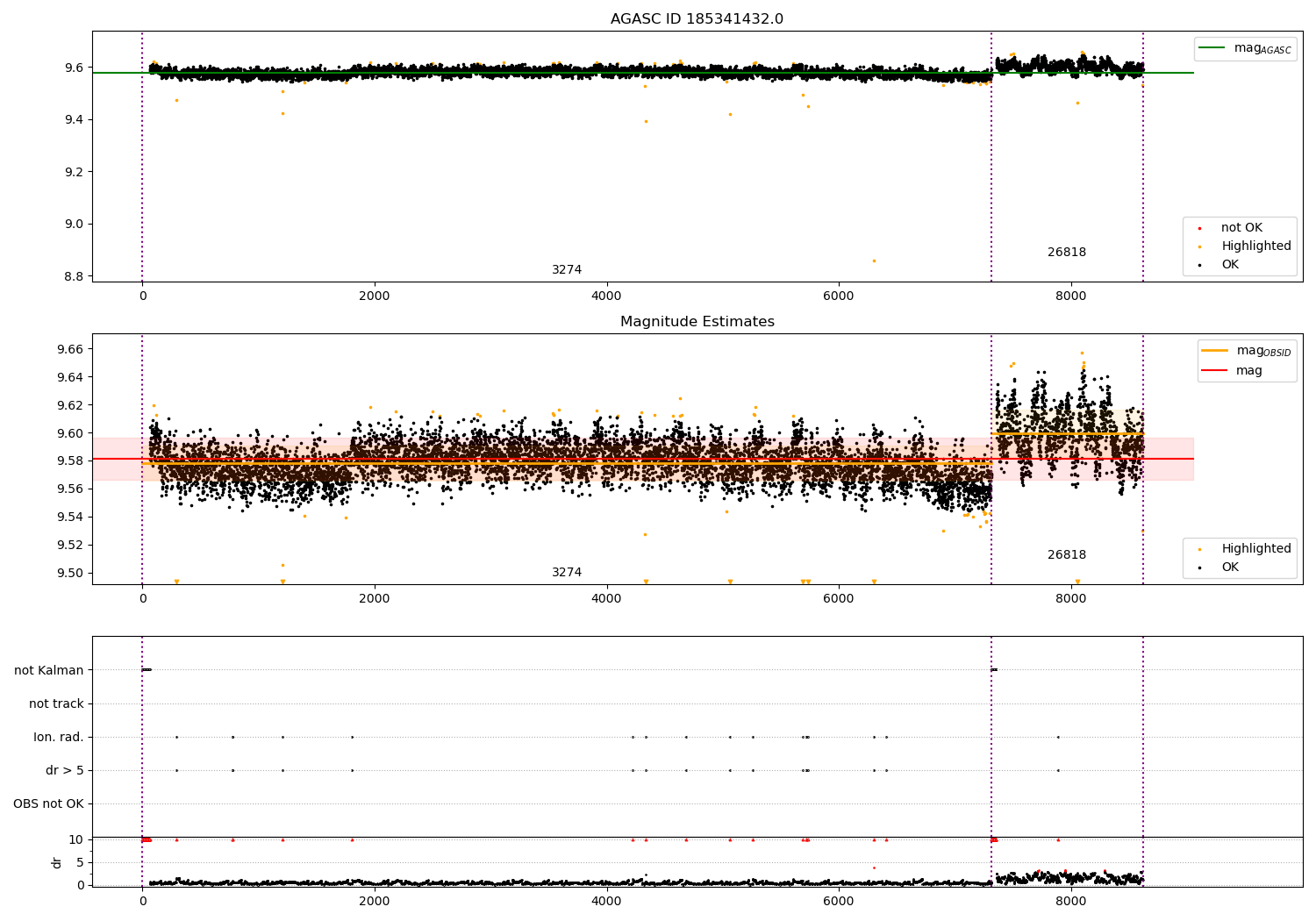Click the 'mag' label in Magnitude Estimates legend
The width and height of the screenshot is (1316, 921).
click(x=1249, y=371)
